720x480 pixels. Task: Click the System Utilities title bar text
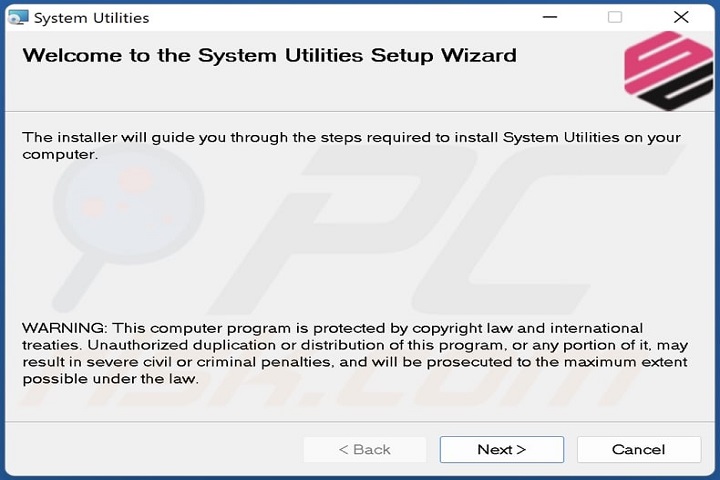[91, 18]
